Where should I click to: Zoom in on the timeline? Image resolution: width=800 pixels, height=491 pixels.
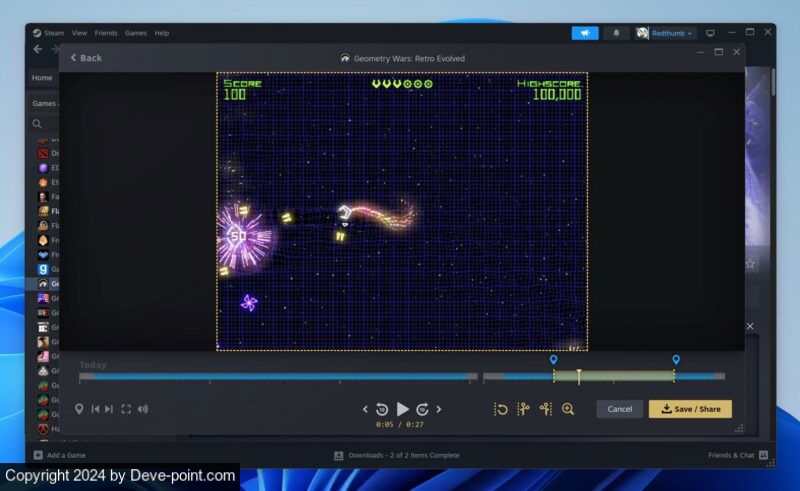pyautogui.click(x=568, y=409)
